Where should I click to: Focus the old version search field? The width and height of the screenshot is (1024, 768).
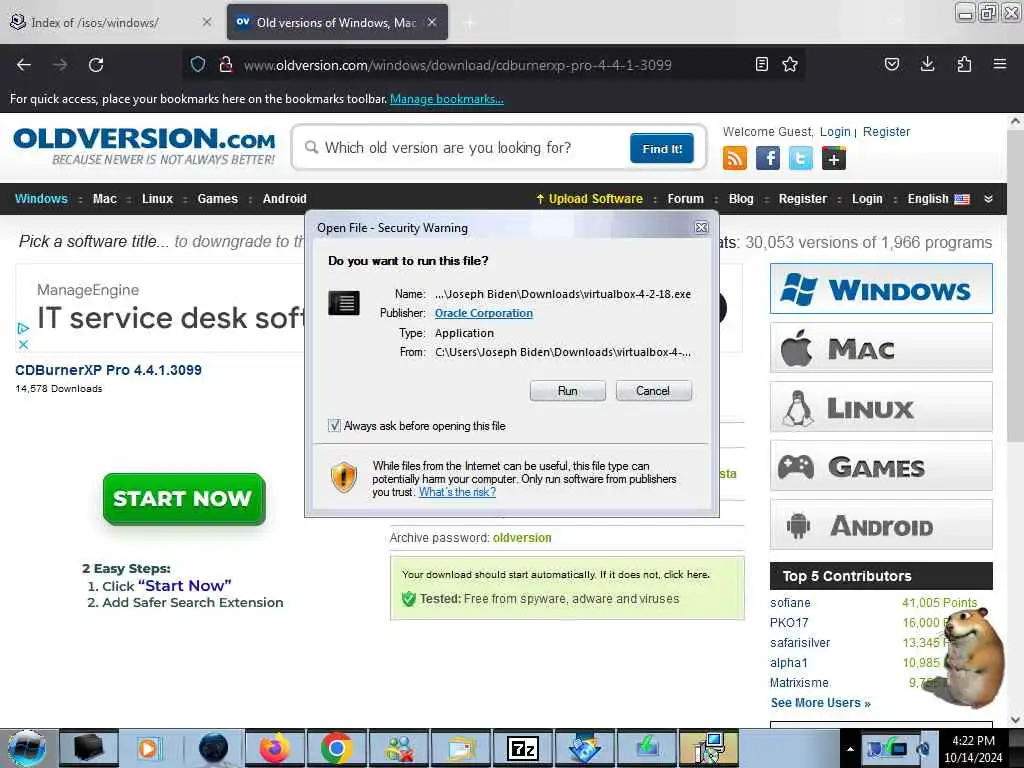click(x=467, y=148)
